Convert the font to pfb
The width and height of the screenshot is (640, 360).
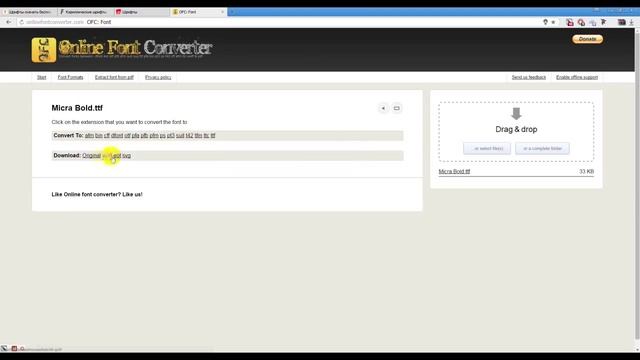[x=144, y=136]
